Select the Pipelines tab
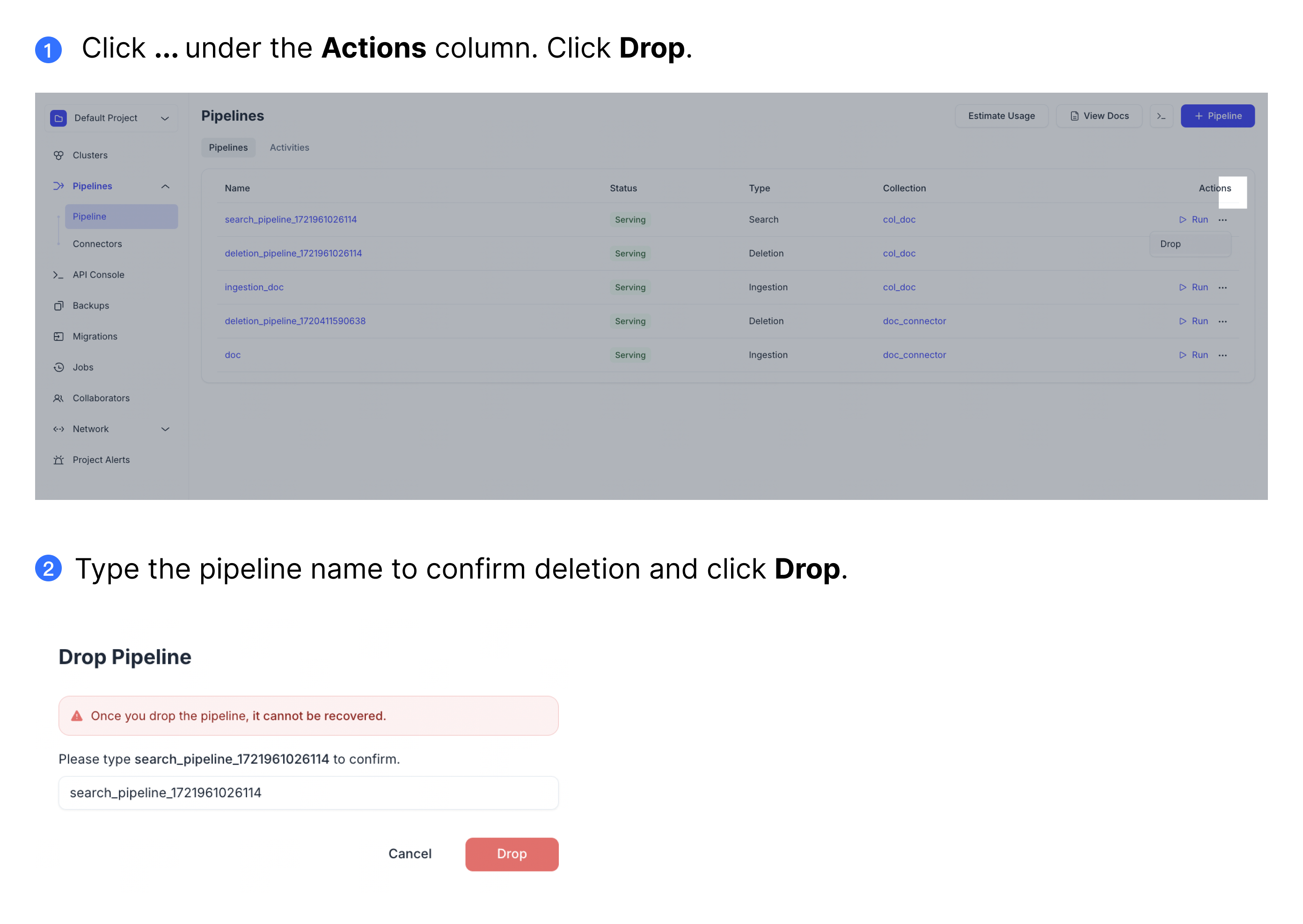The height and width of the screenshot is (924, 1303). (x=228, y=147)
